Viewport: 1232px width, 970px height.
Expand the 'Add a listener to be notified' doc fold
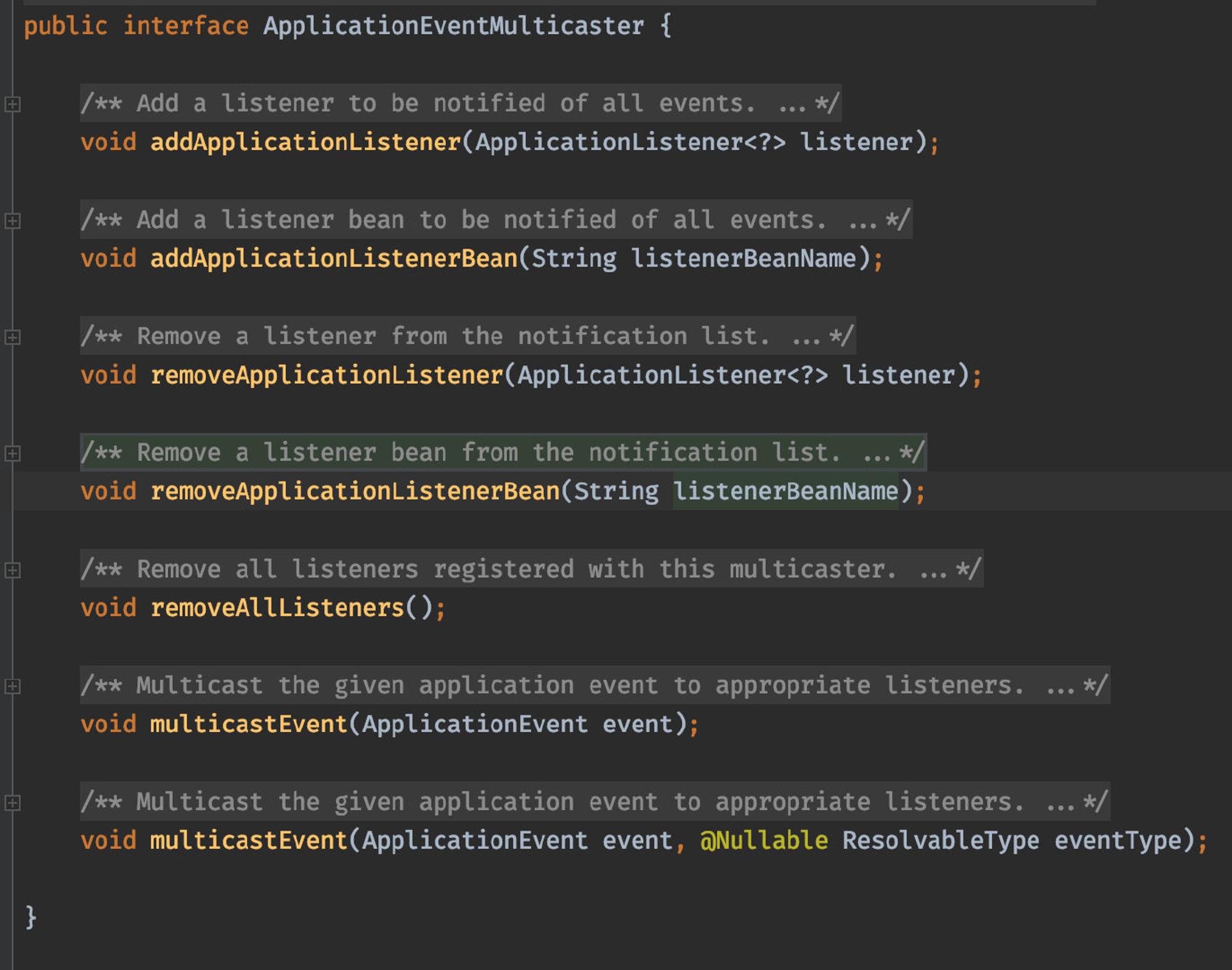[12, 104]
